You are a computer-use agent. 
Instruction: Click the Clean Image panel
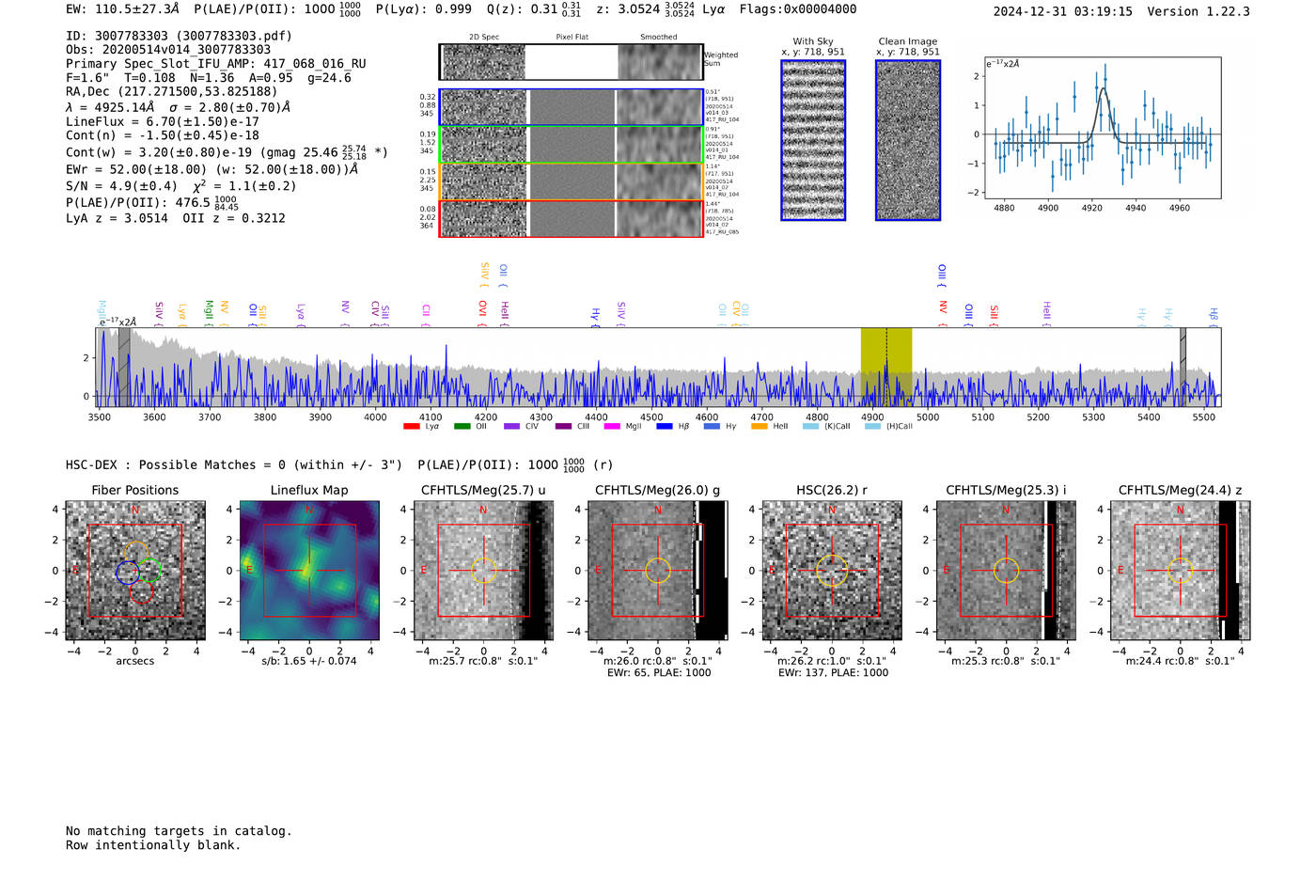[x=908, y=140]
